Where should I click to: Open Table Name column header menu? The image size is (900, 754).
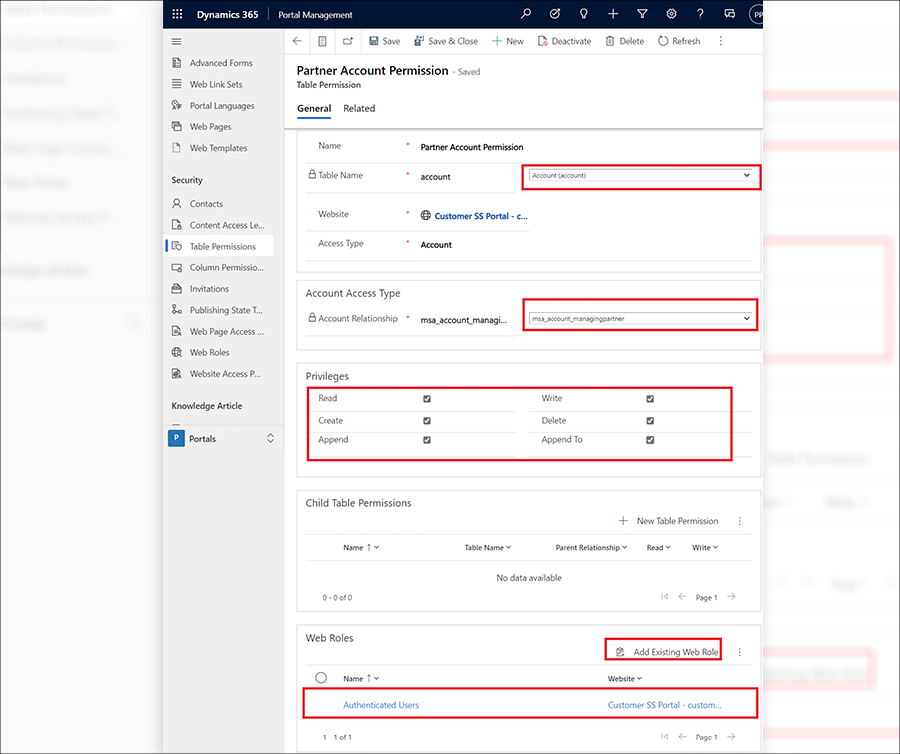[x=487, y=547]
